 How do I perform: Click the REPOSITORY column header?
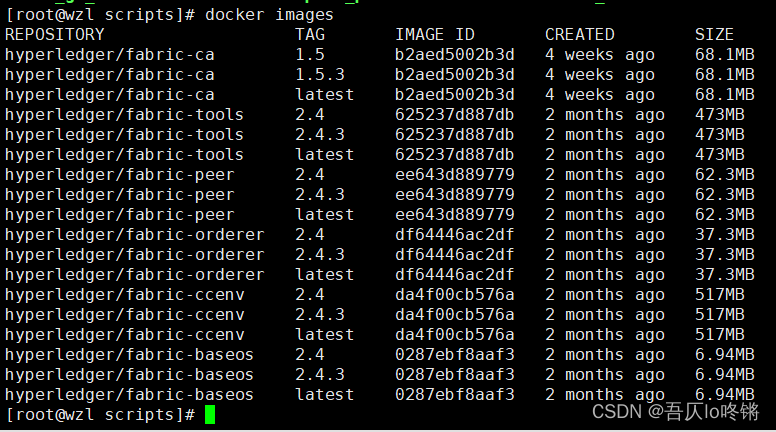tap(54, 35)
